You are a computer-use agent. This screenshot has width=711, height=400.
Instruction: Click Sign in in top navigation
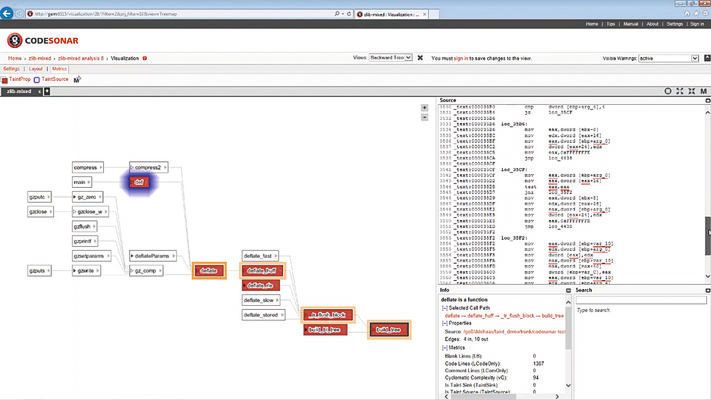pos(697,24)
